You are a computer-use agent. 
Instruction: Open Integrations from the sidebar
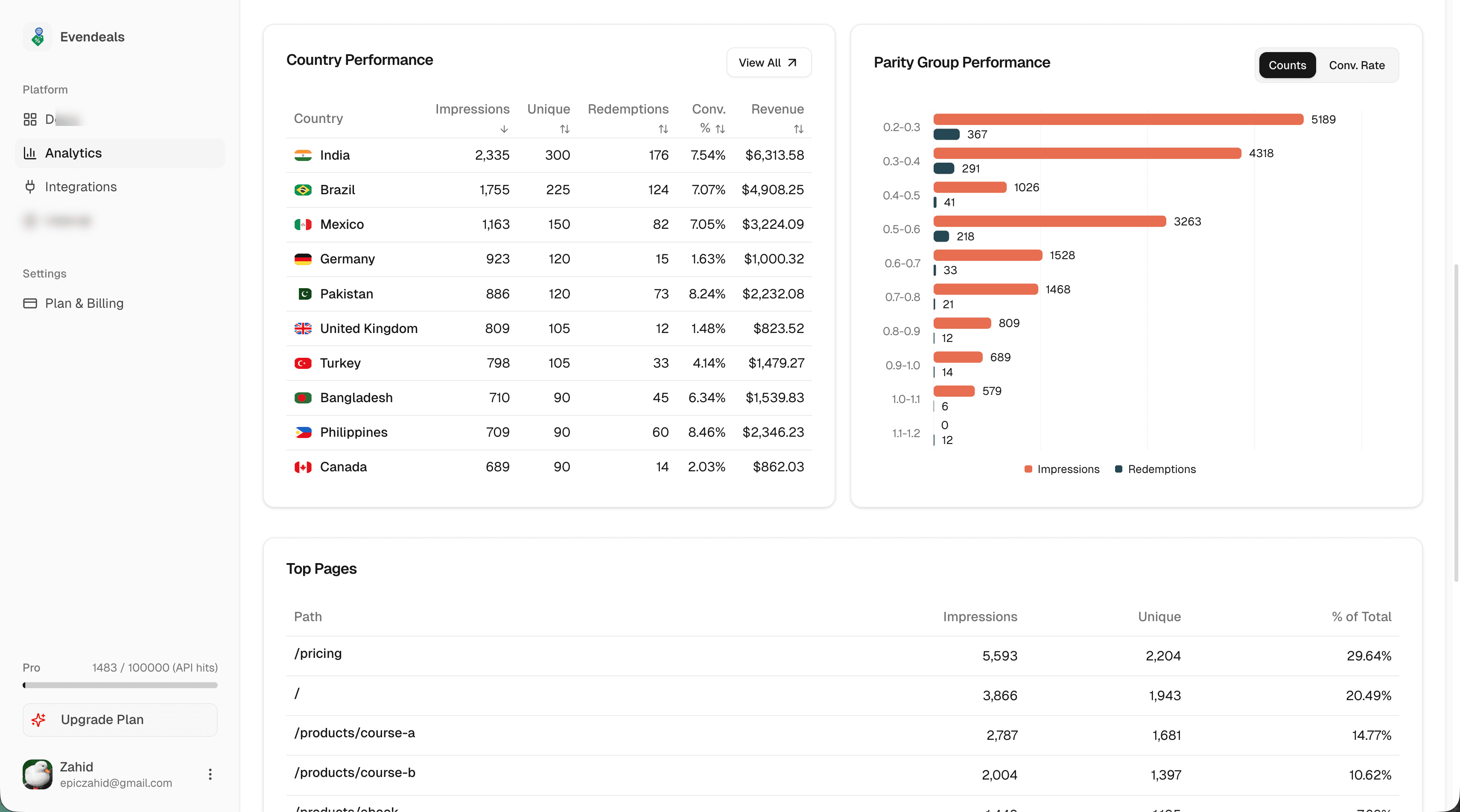[x=81, y=187]
